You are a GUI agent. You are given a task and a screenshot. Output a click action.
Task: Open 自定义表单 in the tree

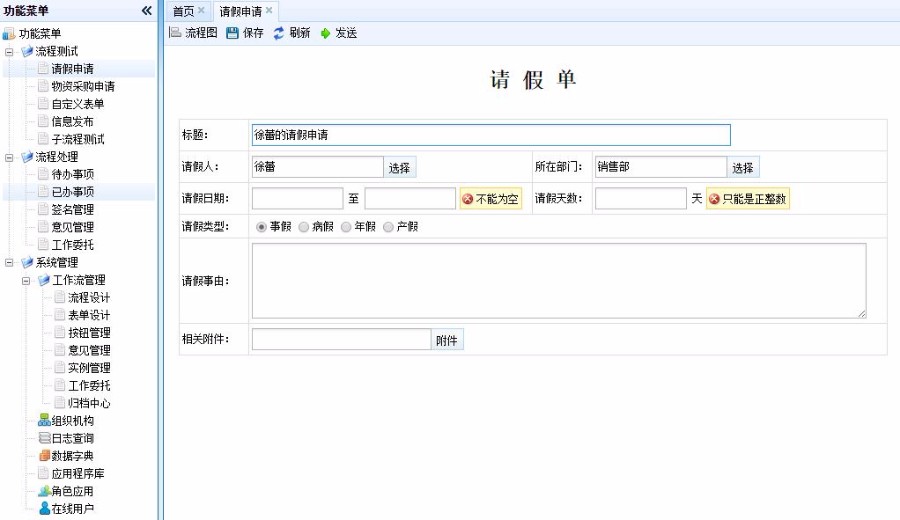tap(77, 104)
